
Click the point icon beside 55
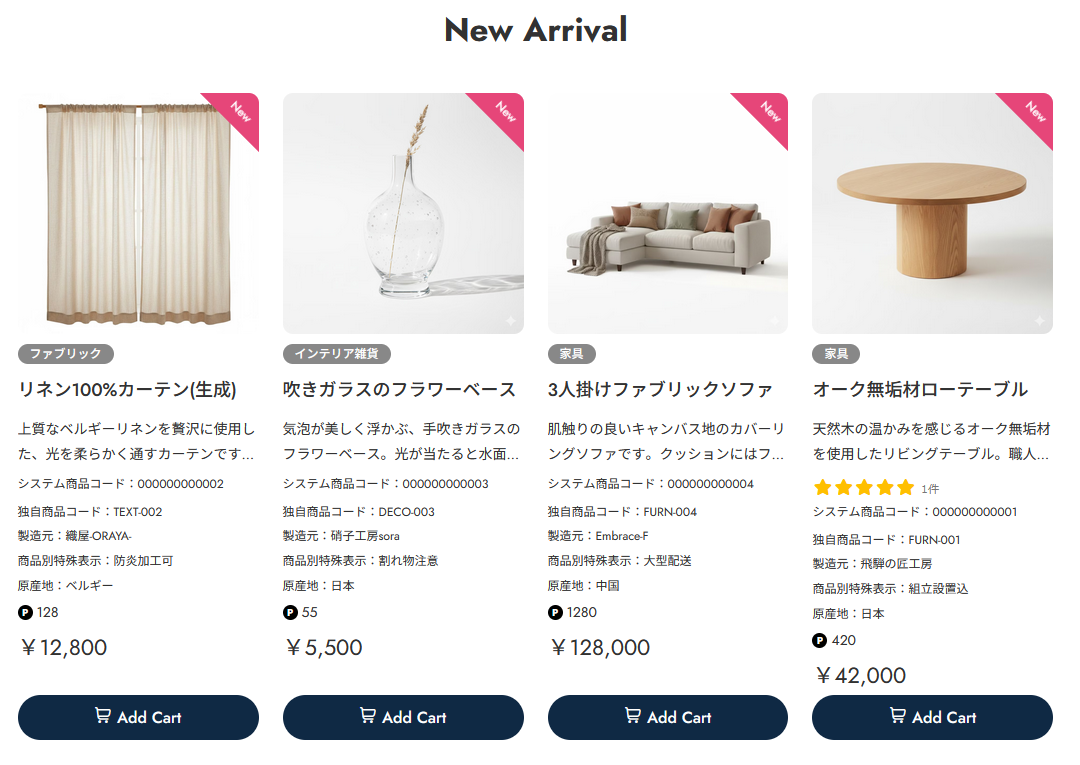290,612
